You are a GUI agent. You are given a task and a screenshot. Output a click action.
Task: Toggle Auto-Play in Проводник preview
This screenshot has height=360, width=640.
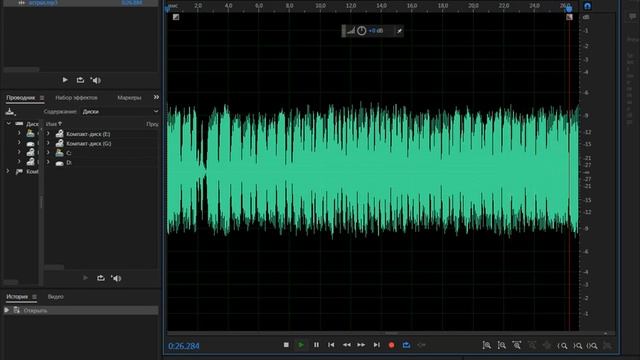point(116,278)
